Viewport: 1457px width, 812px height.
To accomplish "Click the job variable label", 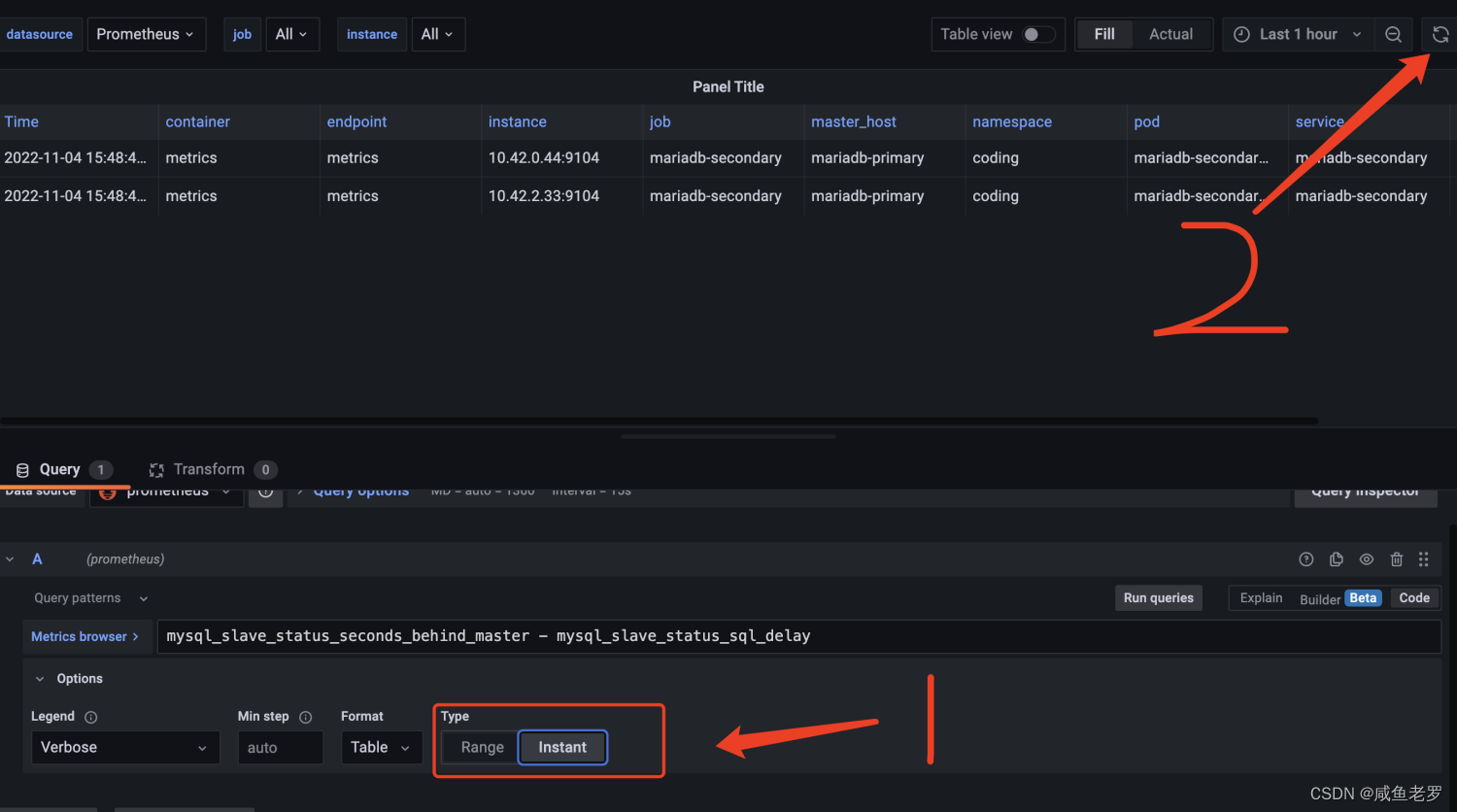I will click(x=242, y=34).
